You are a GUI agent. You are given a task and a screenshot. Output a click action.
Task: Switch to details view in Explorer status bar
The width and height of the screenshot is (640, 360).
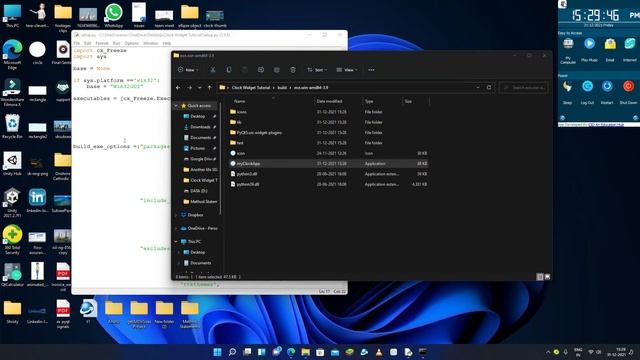click(540, 277)
